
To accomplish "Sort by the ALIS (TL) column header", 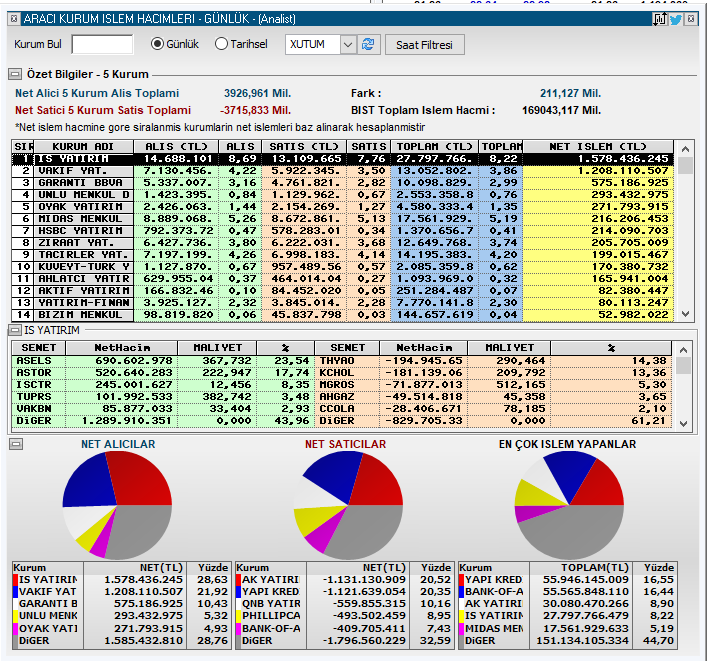I will point(176,147).
